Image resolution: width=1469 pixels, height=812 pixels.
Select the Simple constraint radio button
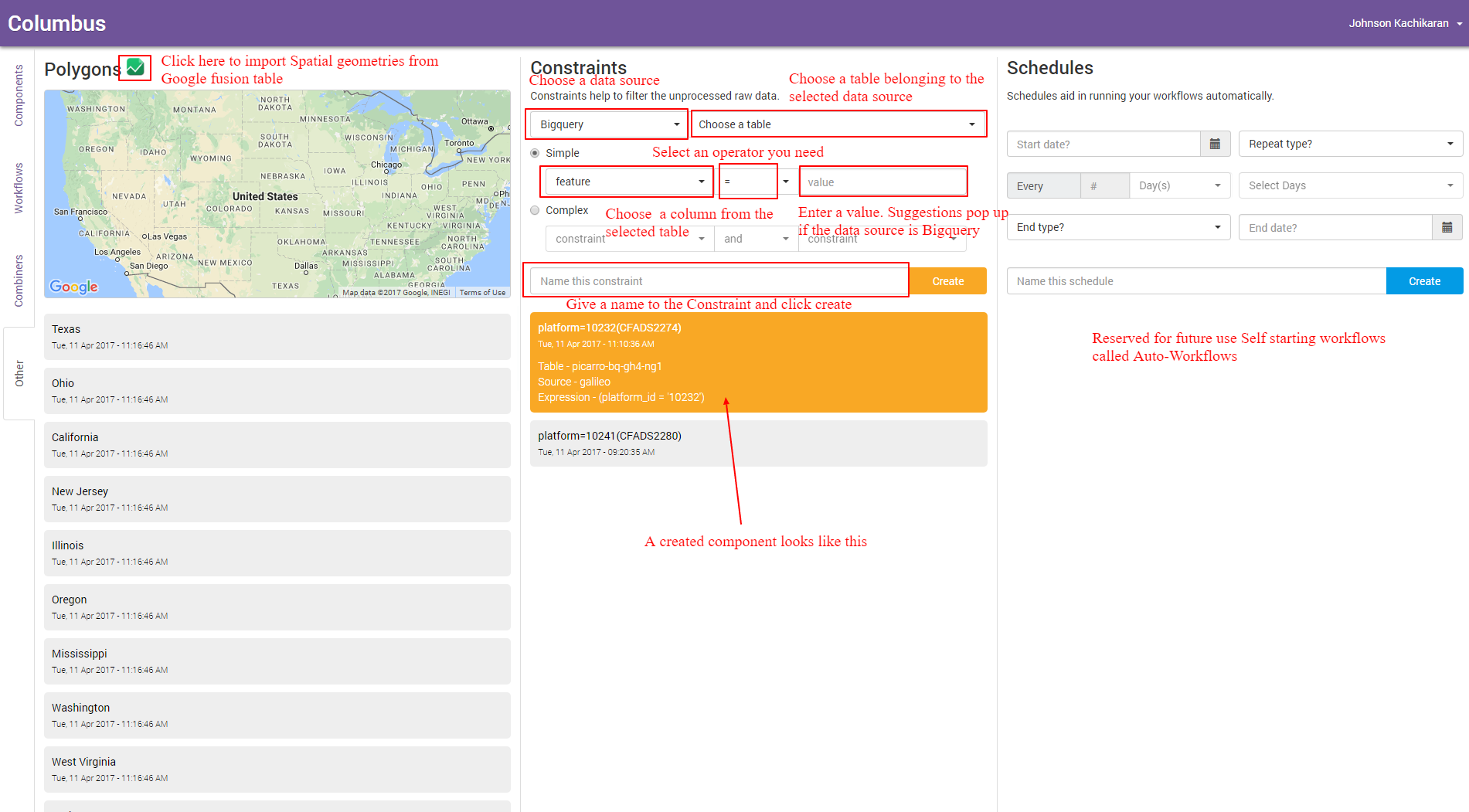(535, 153)
